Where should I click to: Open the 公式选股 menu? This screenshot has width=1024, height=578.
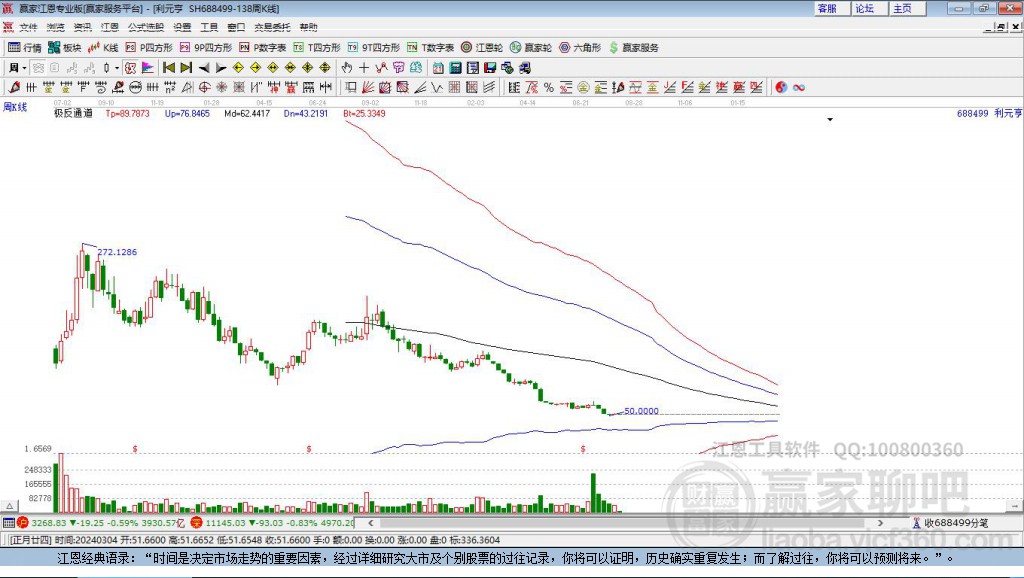[146, 27]
